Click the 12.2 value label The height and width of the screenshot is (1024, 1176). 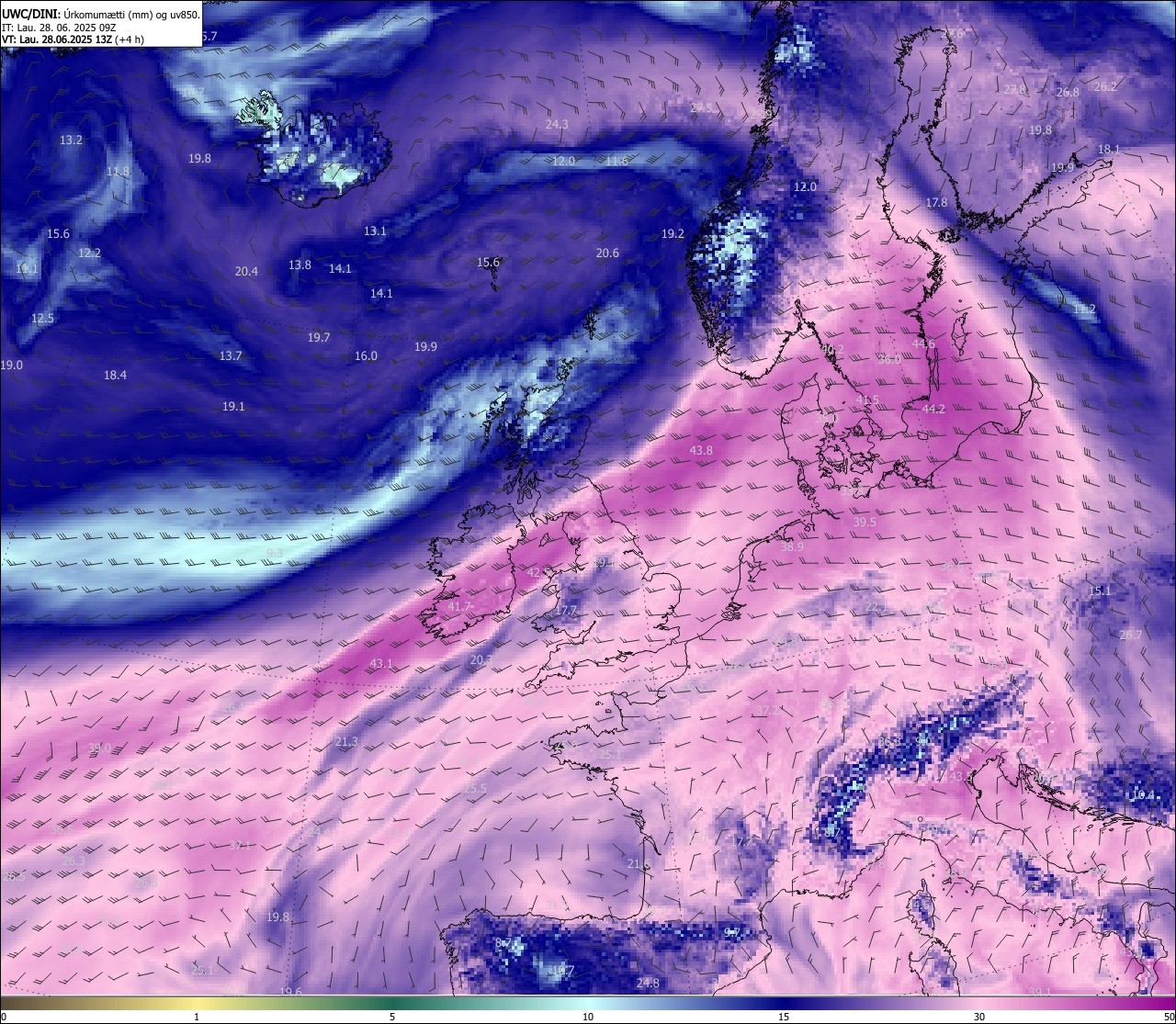pyautogui.click(x=89, y=253)
